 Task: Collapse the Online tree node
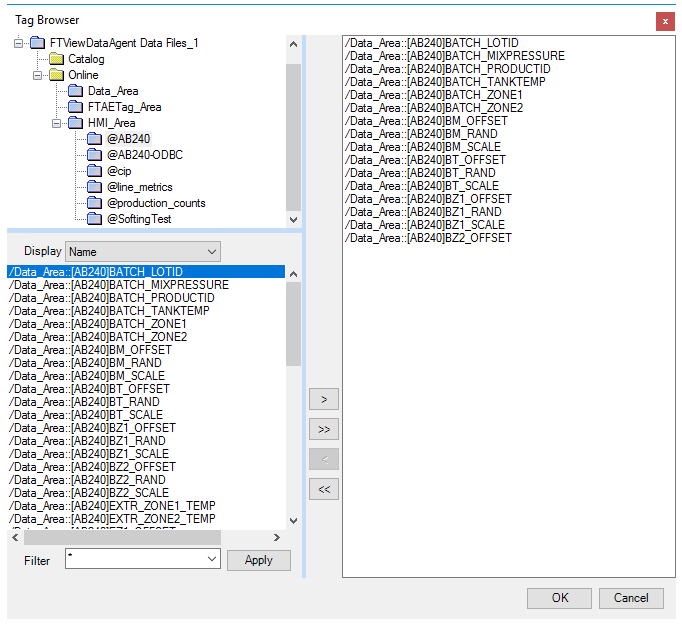click(38, 75)
